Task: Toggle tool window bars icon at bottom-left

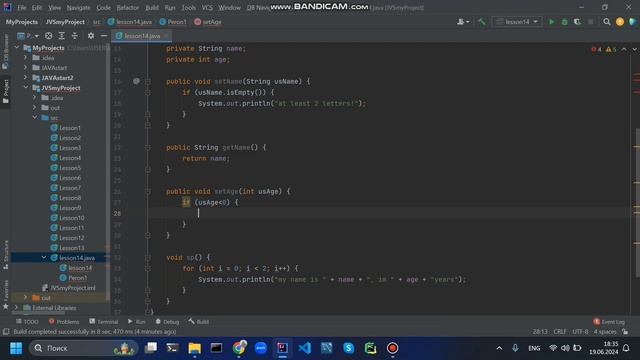Action: pos(6,332)
